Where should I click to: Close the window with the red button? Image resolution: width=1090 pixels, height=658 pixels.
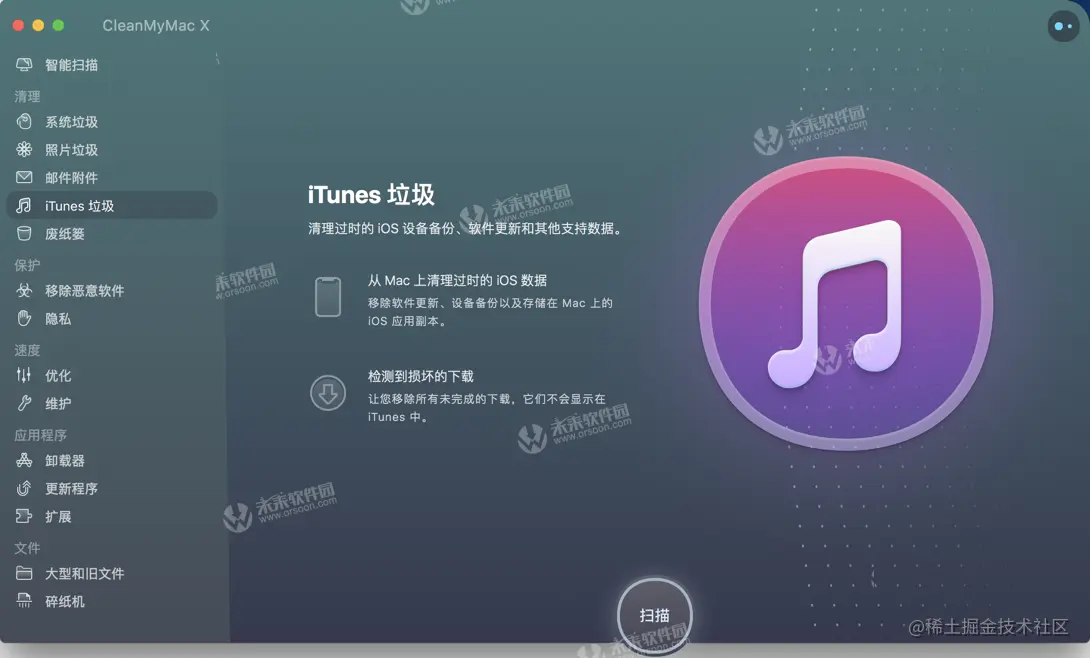[19, 26]
